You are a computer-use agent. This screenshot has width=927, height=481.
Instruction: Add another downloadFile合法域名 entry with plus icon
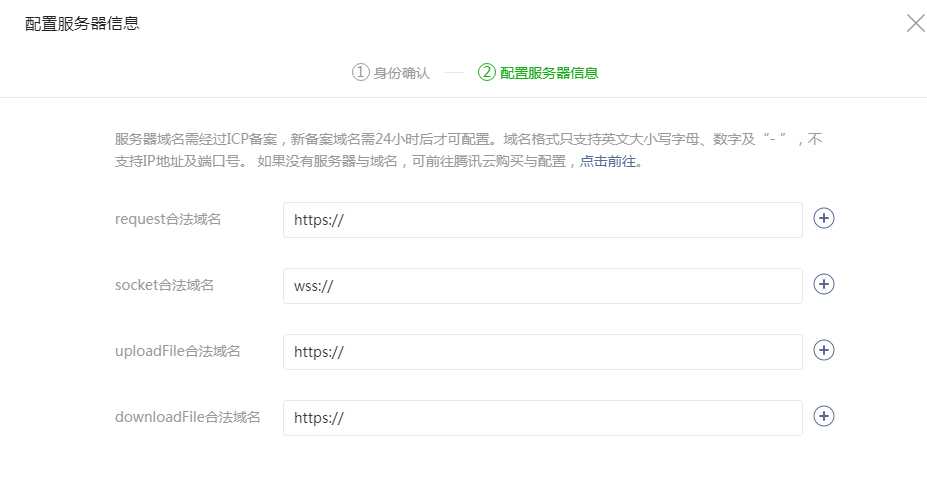[824, 416]
